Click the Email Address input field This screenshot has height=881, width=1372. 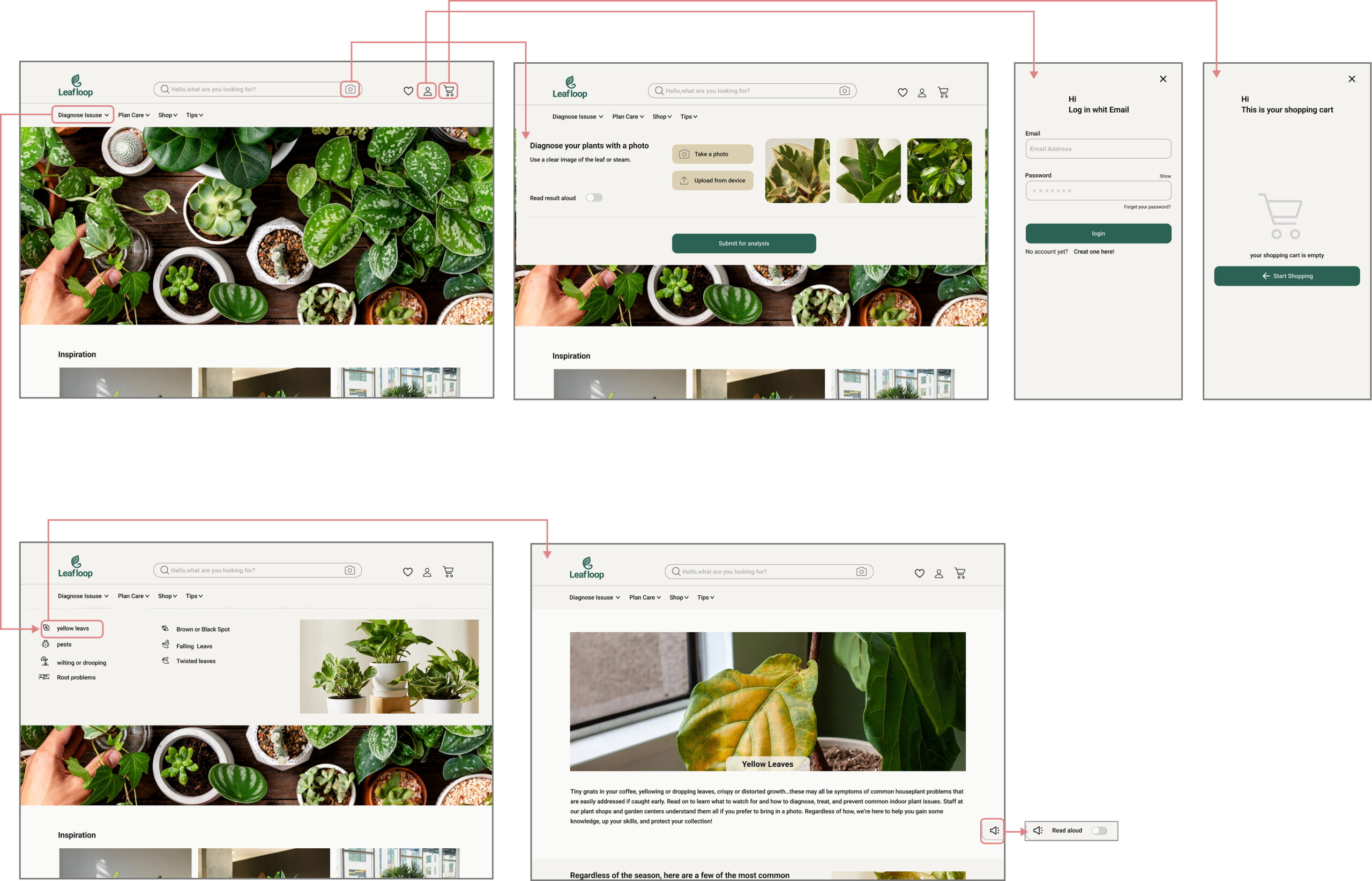tap(1098, 149)
